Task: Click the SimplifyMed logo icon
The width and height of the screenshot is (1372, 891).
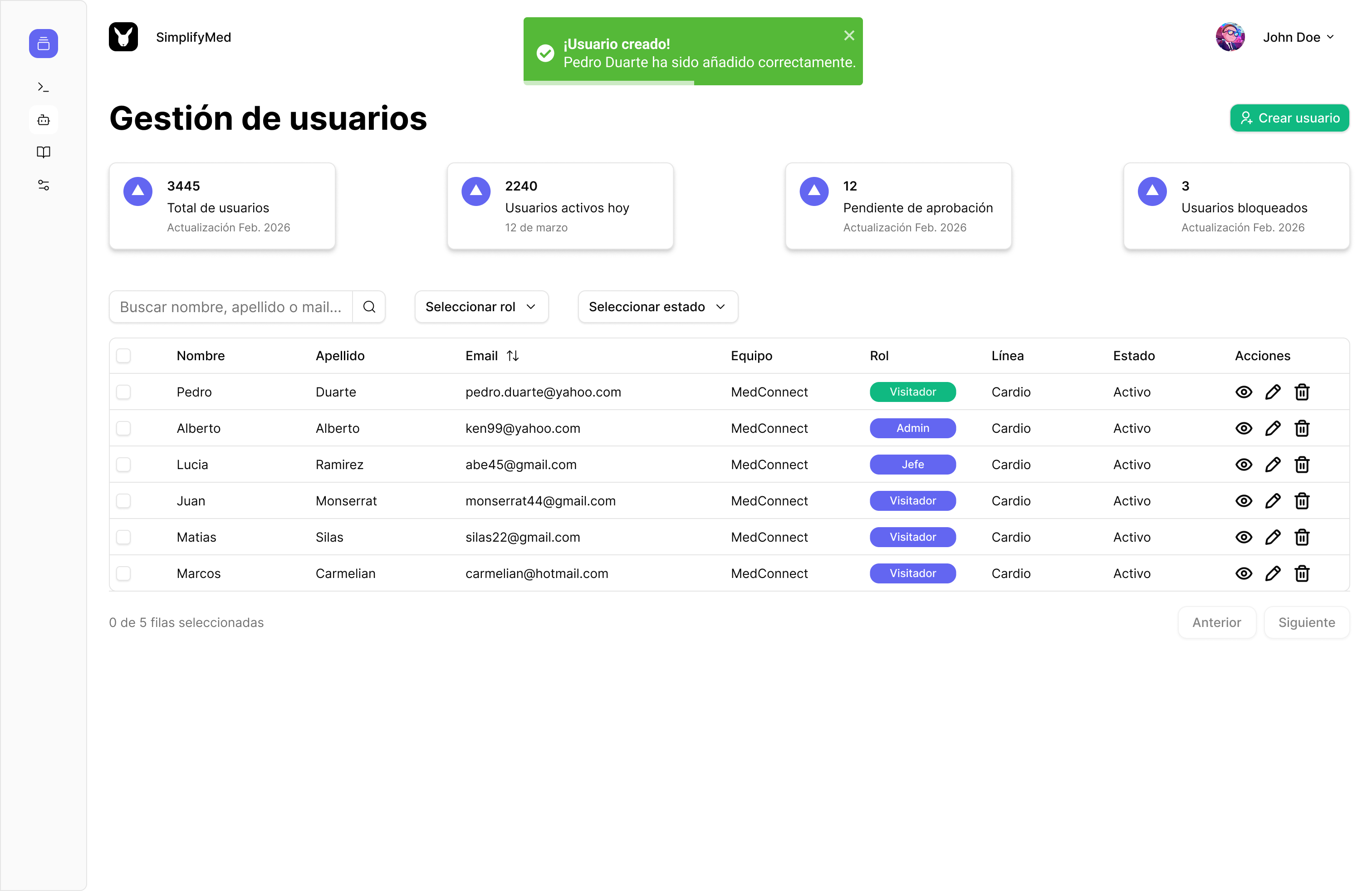Action: (123, 36)
